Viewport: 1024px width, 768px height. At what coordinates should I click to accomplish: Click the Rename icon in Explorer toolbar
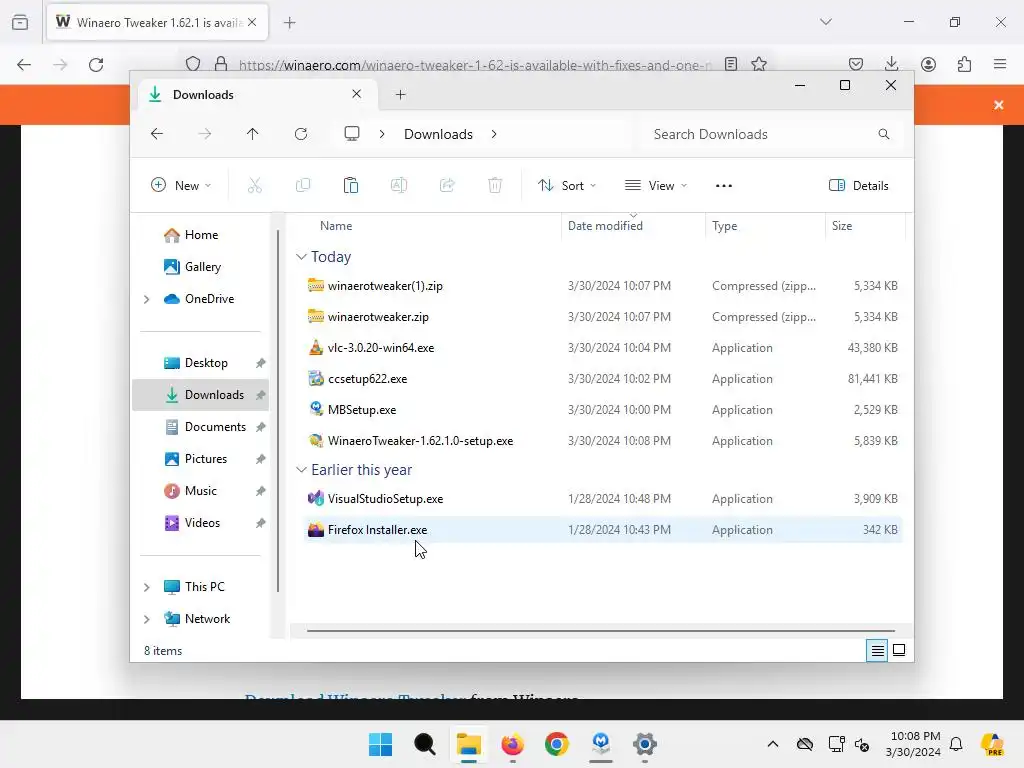399,185
